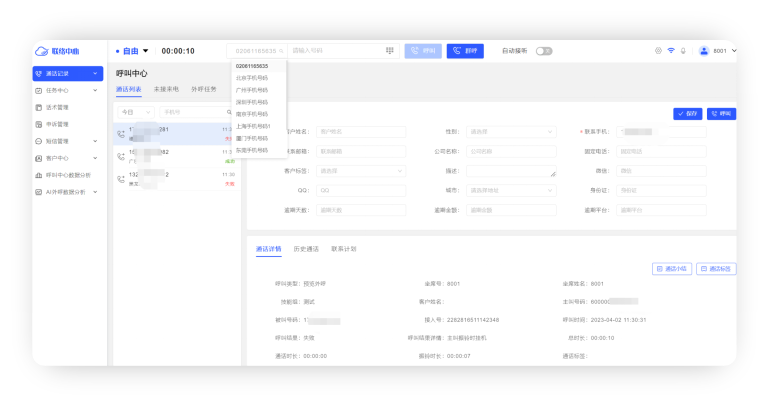The width and height of the screenshot is (769, 406).
Task: Open the 今日 date filter dropdown
Action: [x=132, y=112]
